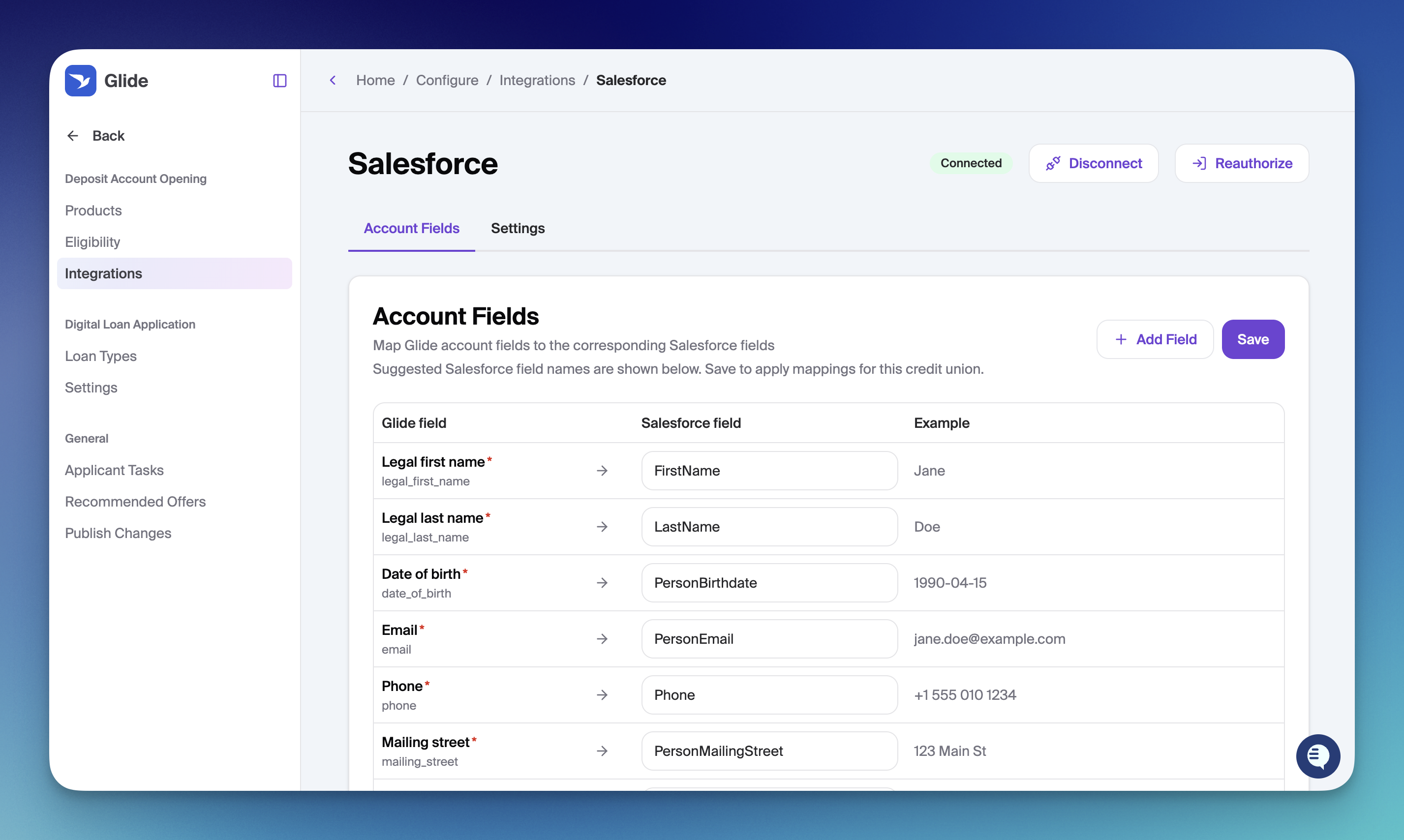This screenshot has height=840, width=1404.
Task: Click the Glide bird logo icon
Action: pyautogui.click(x=80, y=81)
